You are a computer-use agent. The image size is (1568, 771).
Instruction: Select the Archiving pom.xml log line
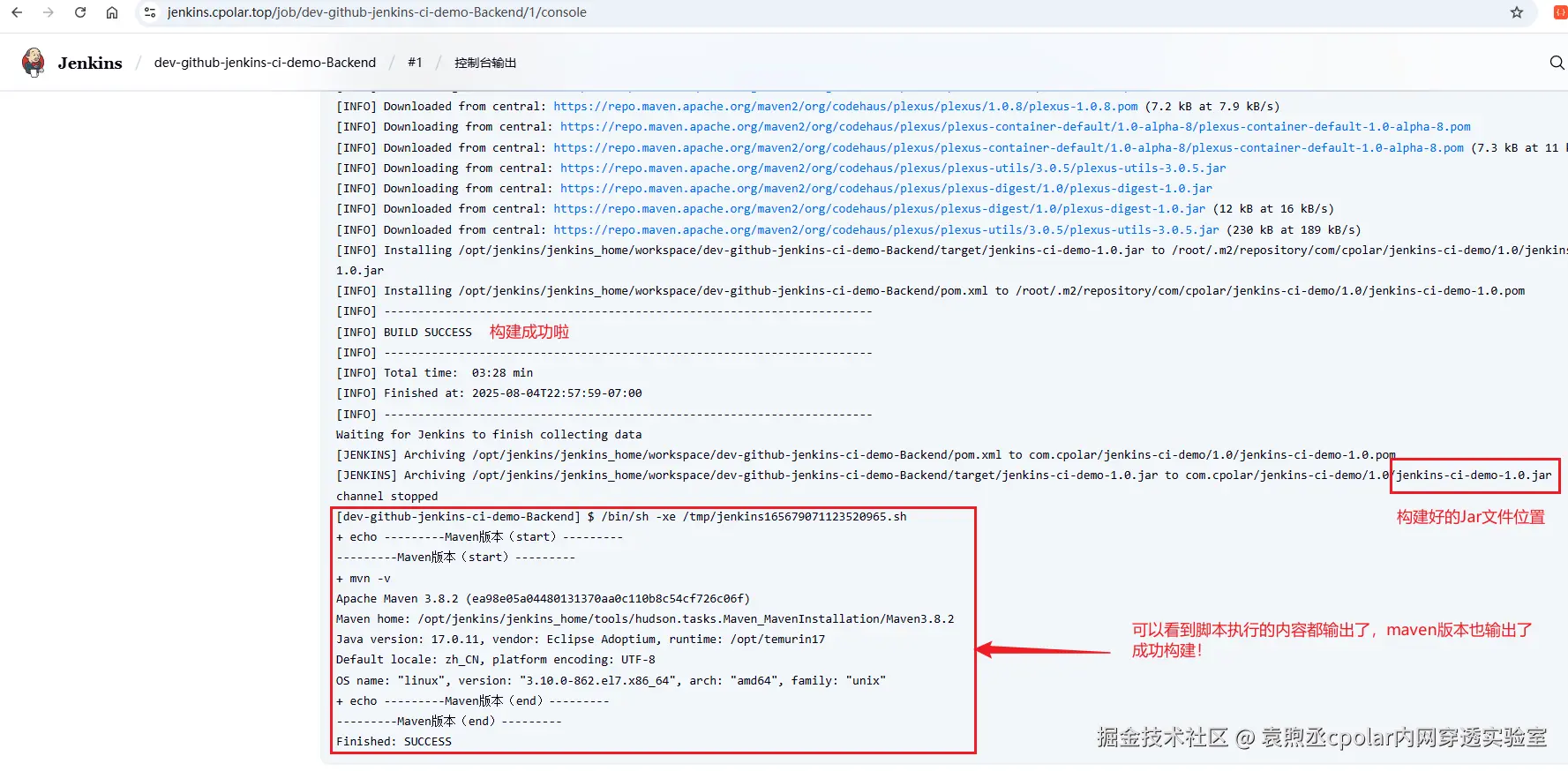(x=866, y=455)
